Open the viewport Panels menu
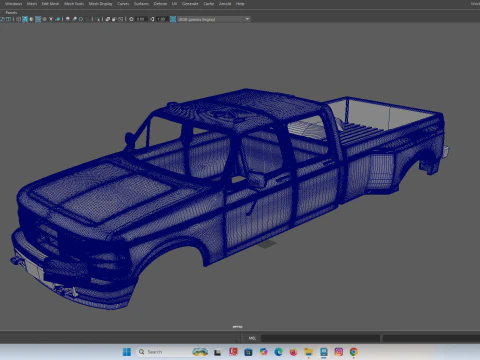Viewport: 480px width, 360px height. (x=11, y=12)
